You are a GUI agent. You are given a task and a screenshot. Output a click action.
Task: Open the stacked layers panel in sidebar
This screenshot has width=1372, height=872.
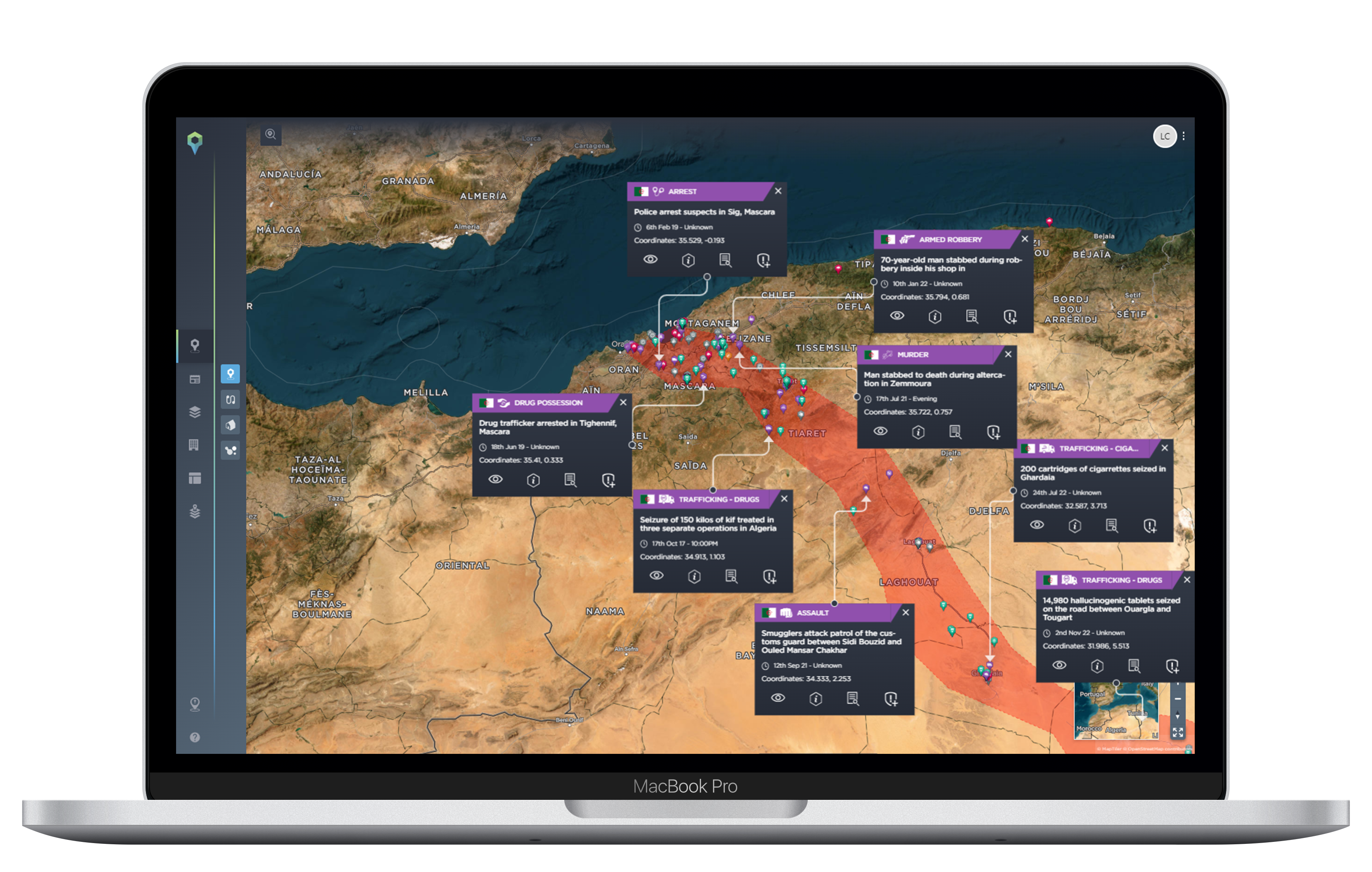pyautogui.click(x=195, y=412)
